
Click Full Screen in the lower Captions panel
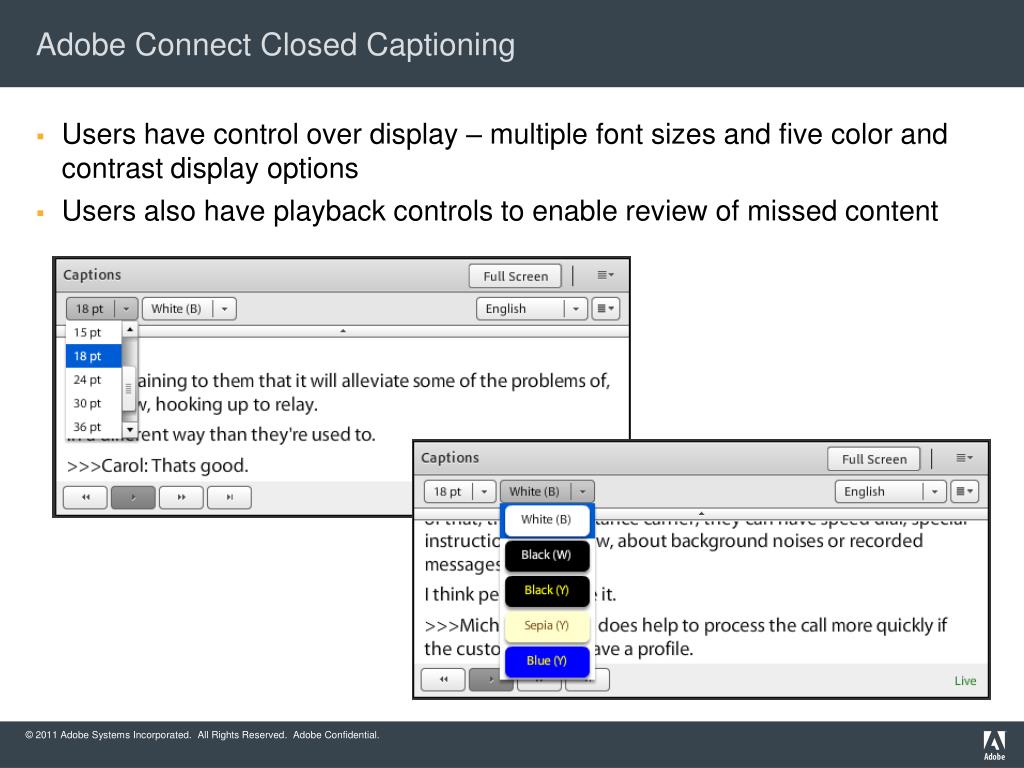coord(873,458)
